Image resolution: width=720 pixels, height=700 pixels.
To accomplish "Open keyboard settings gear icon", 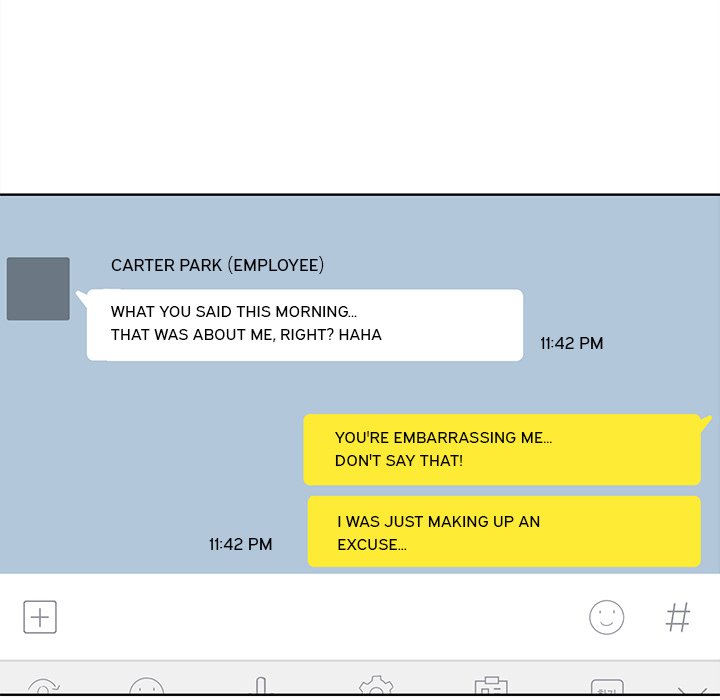I will point(376,687).
